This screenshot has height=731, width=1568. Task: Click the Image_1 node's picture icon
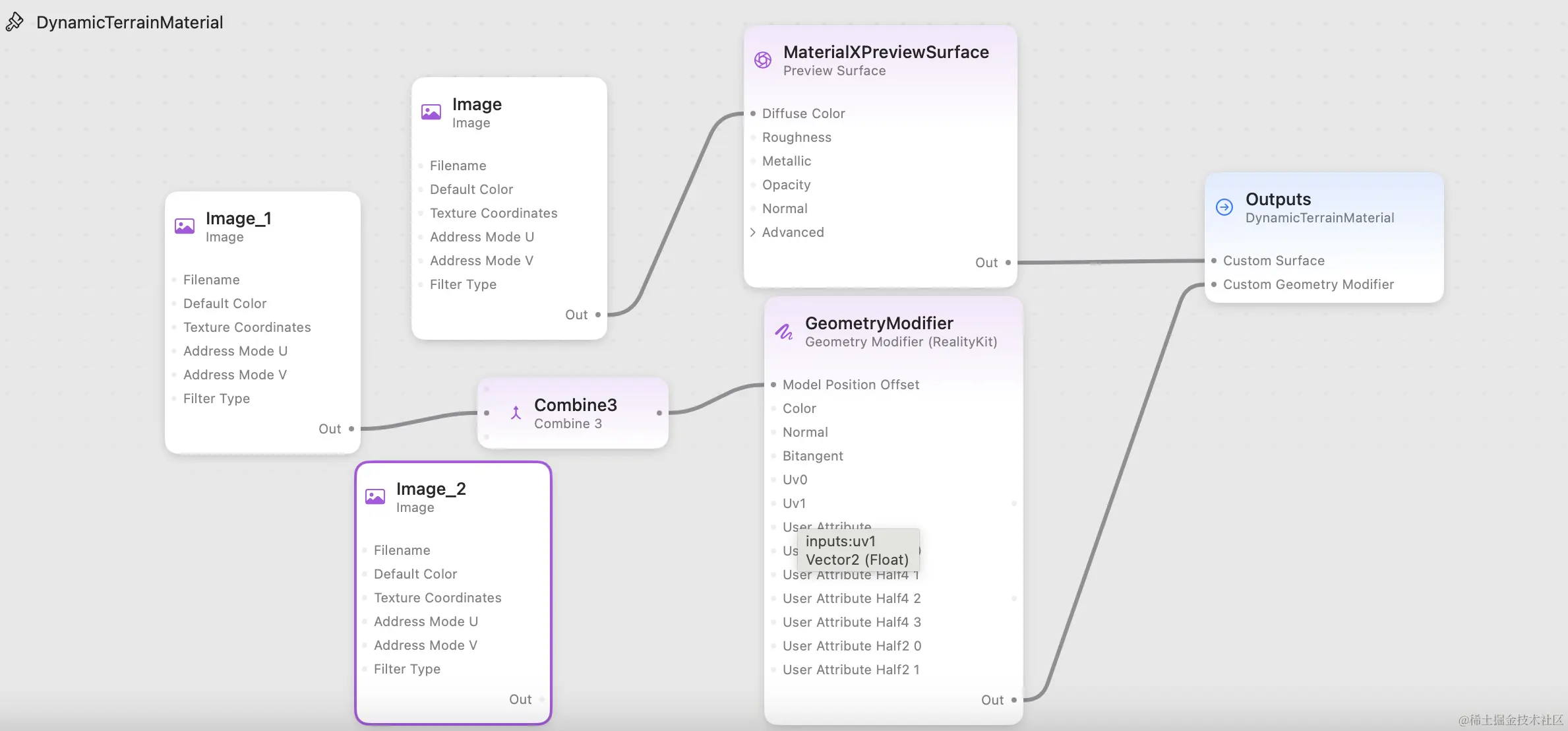(185, 226)
